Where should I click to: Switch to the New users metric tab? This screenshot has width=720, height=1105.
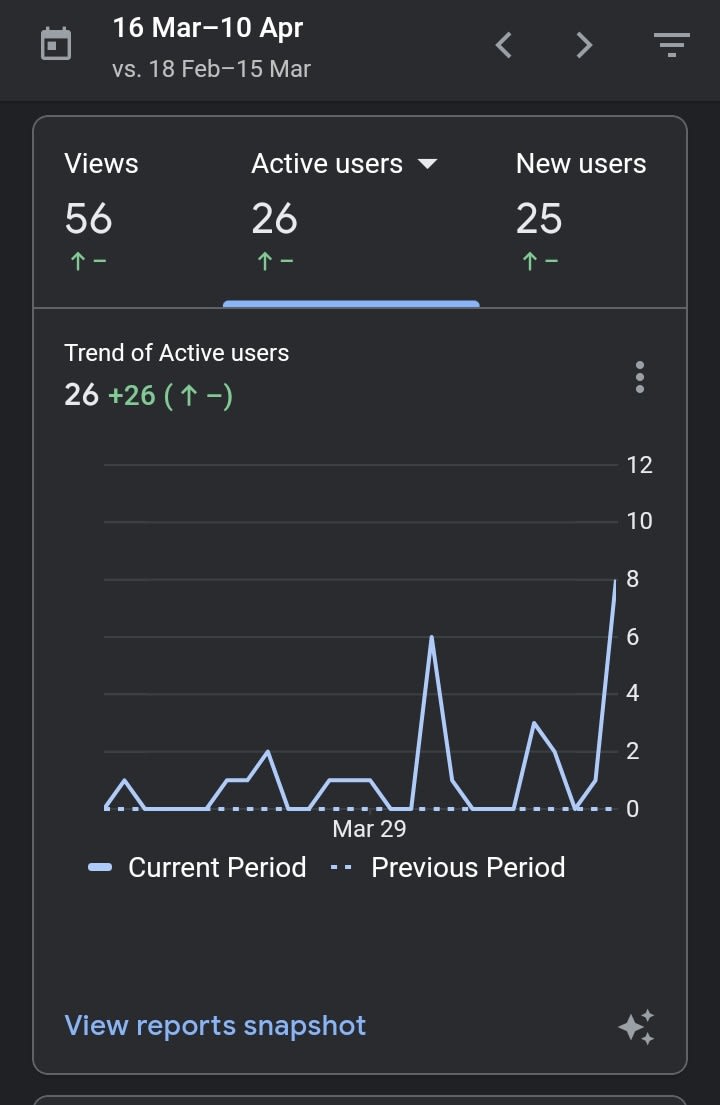pyautogui.click(x=581, y=164)
